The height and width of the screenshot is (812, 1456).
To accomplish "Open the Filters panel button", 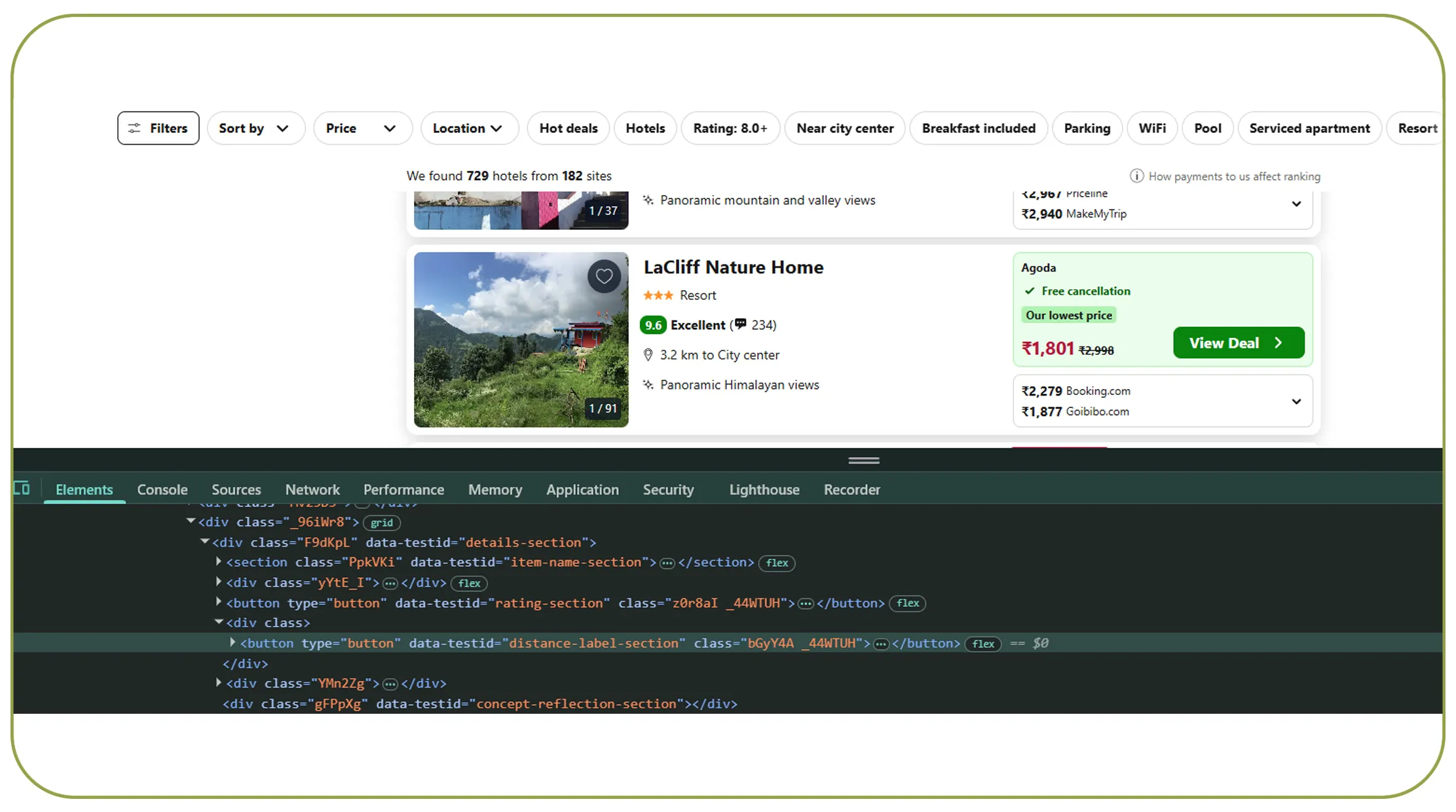I will [x=158, y=128].
